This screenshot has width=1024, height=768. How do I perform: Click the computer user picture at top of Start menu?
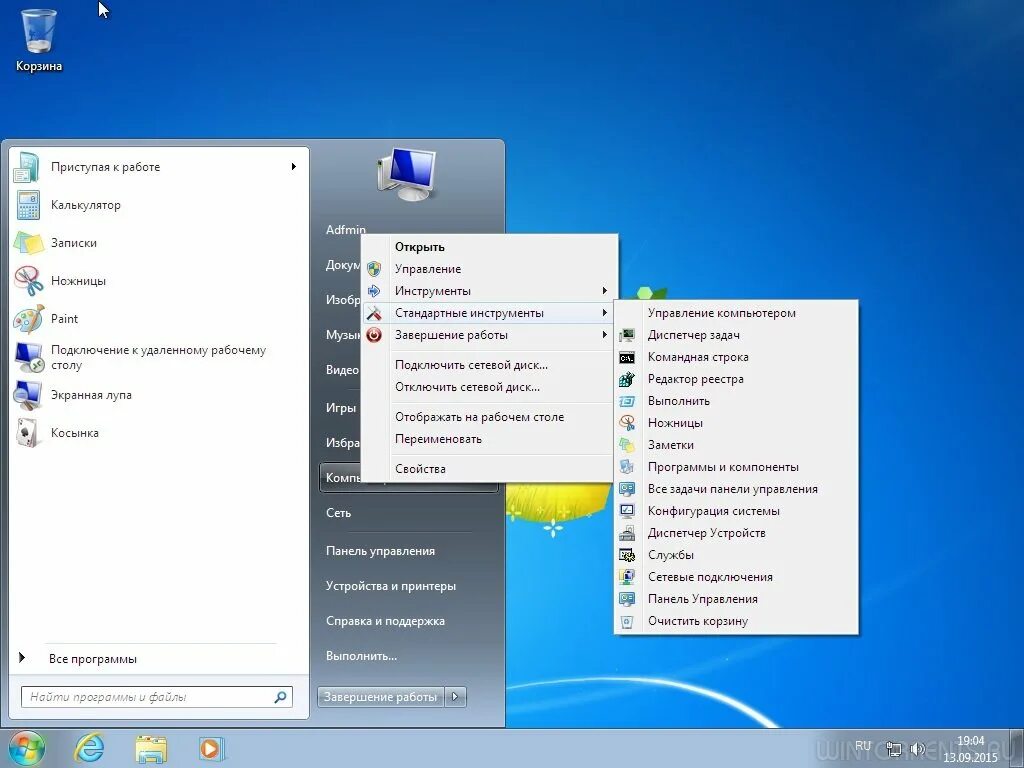tap(406, 174)
